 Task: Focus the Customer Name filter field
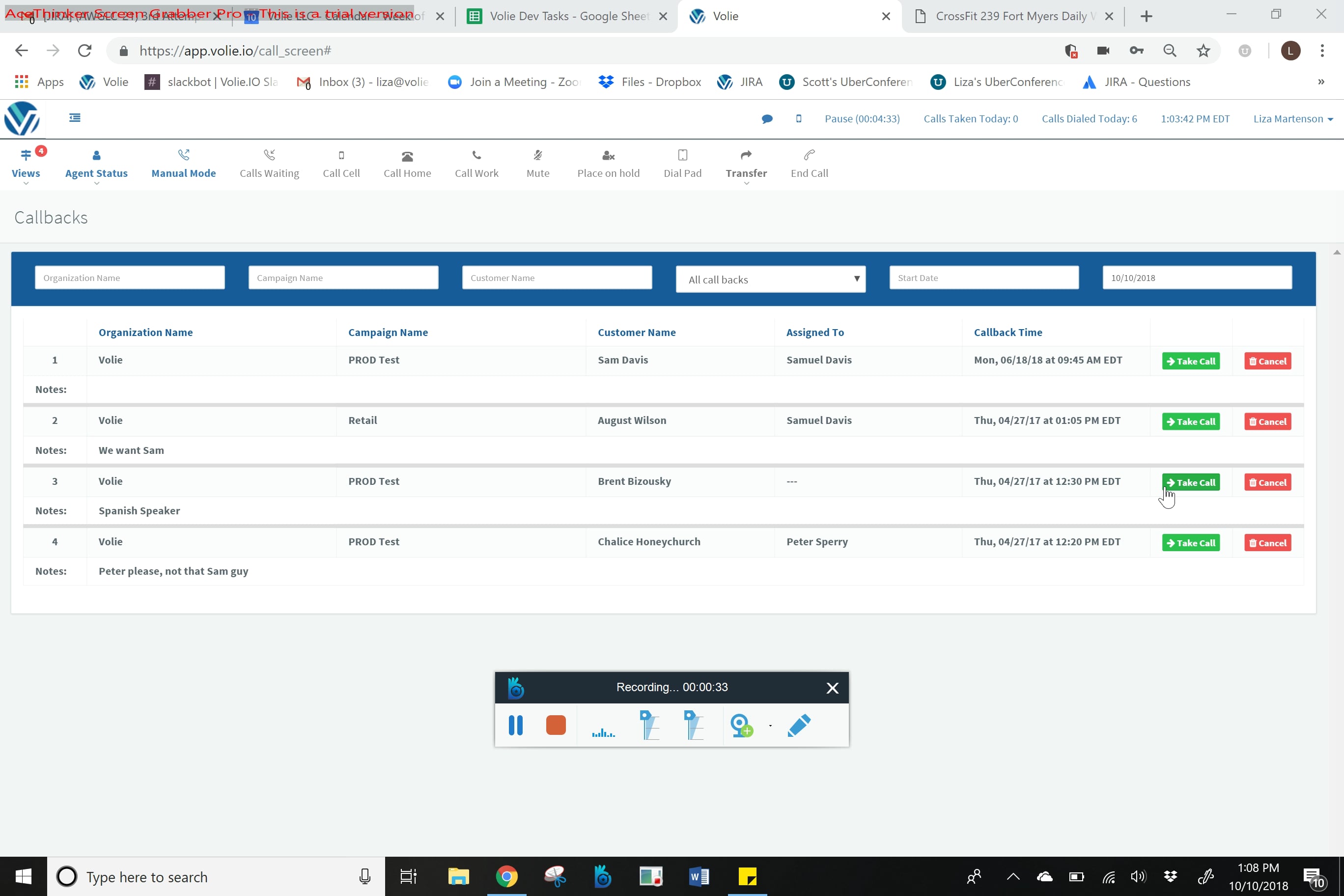pos(557,278)
